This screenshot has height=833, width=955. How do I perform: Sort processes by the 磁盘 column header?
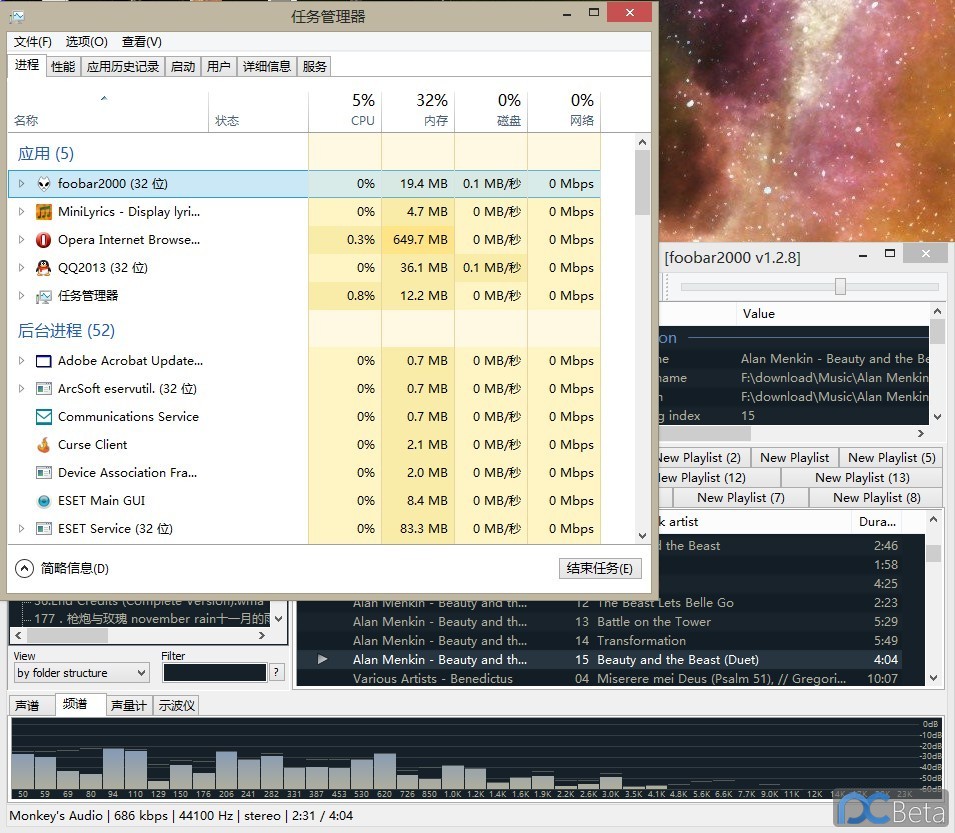point(492,110)
